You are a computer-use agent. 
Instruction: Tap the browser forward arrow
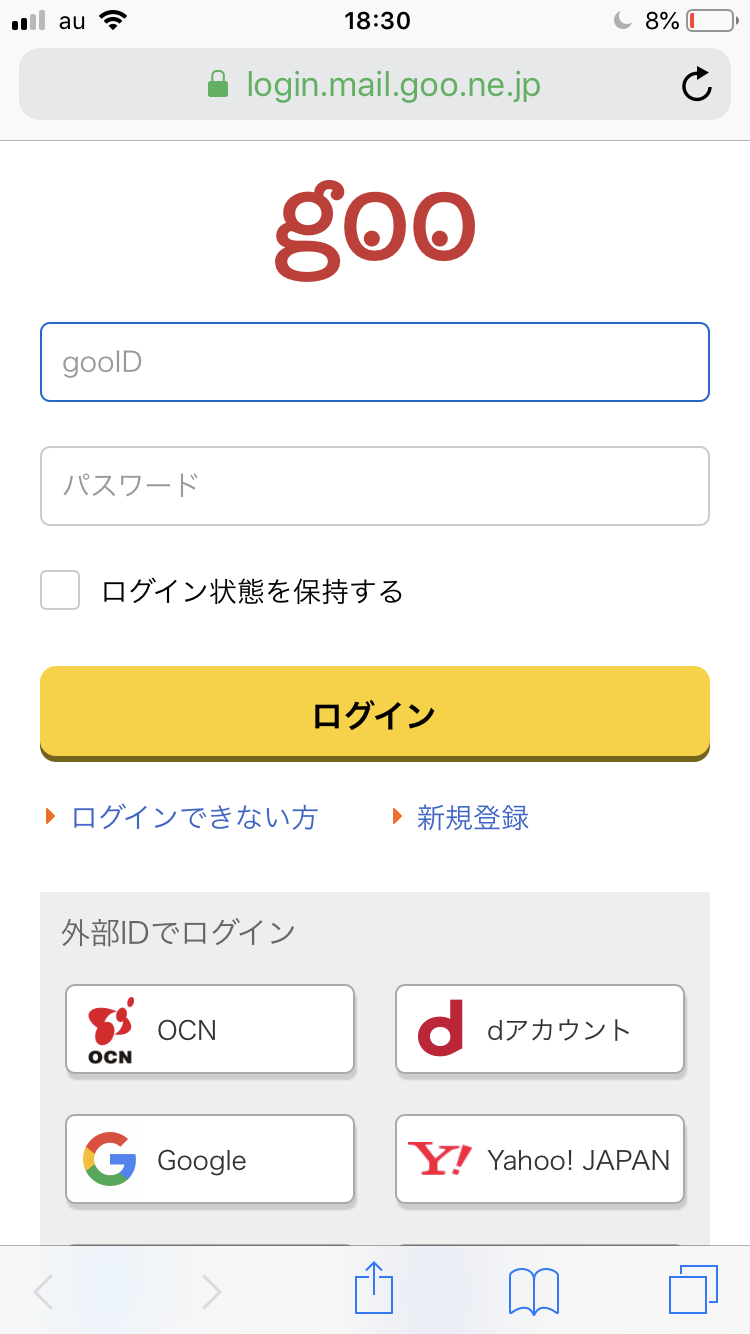(x=211, y=1291)
